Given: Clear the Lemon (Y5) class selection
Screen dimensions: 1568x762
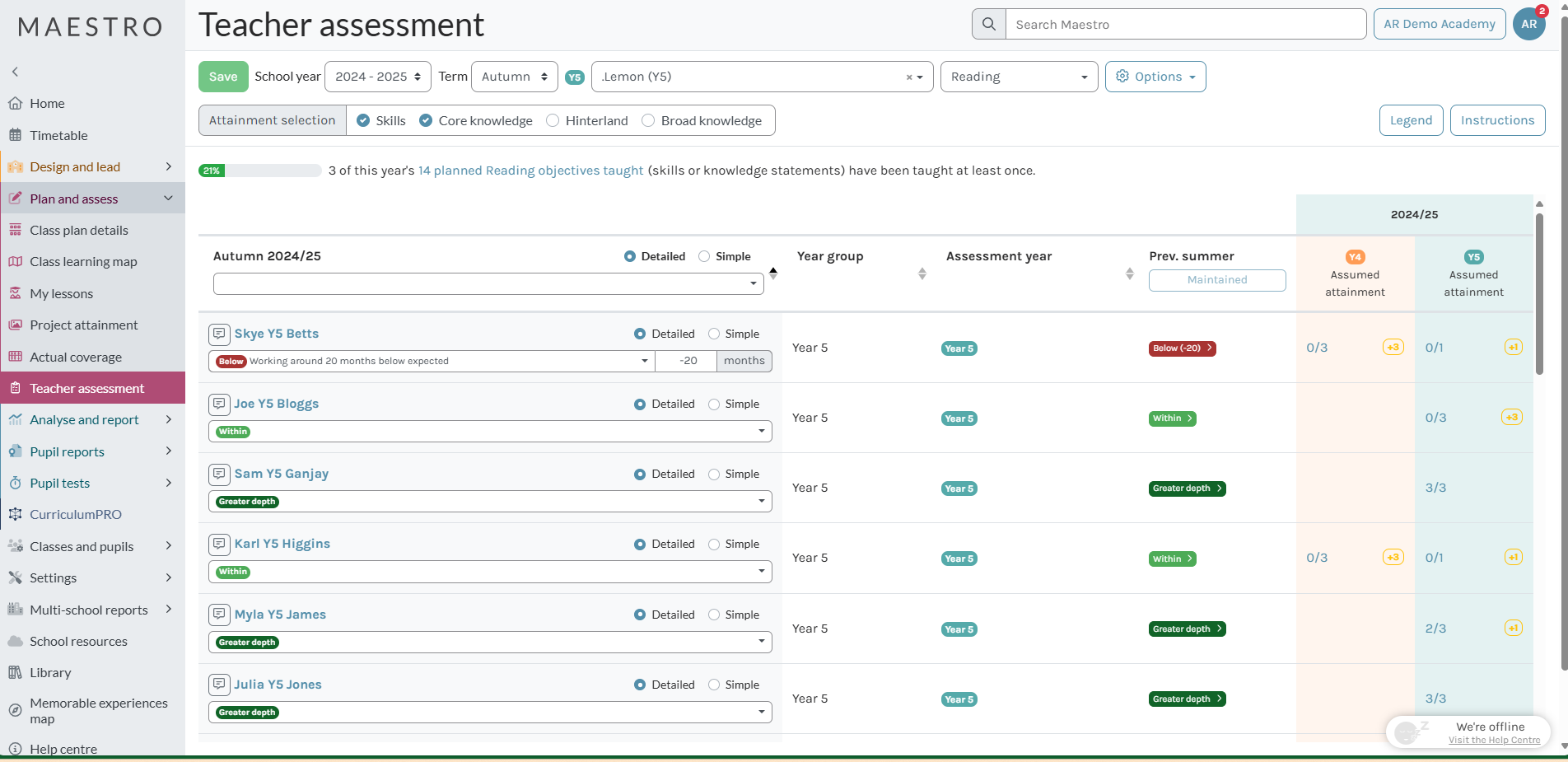Looking at the screenshot, I should click(x=908, y=77).
